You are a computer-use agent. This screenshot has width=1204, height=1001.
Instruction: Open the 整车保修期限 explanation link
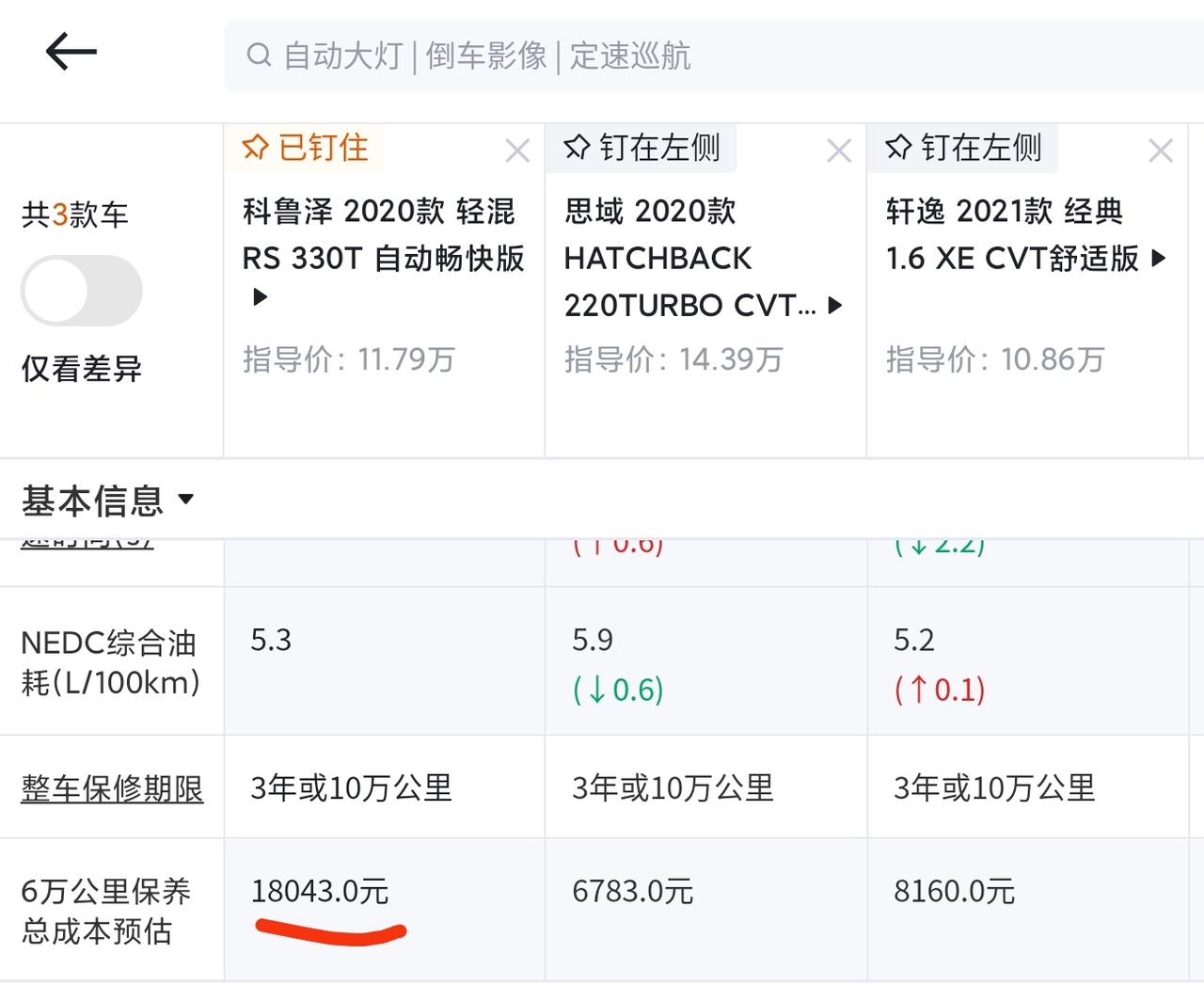(x=112, y=788)
